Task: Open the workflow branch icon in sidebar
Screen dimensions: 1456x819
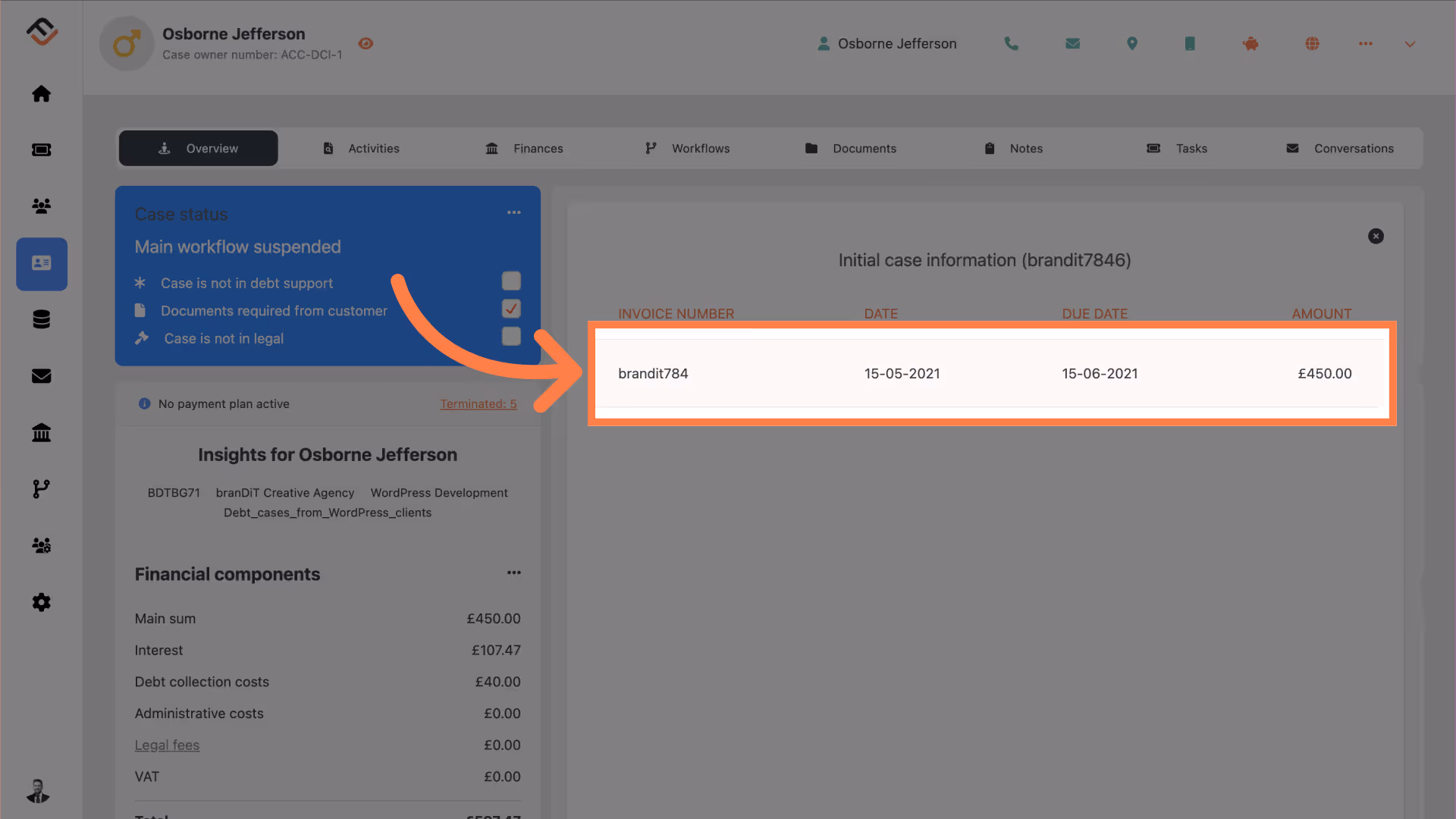Action: tap(42, 489)
